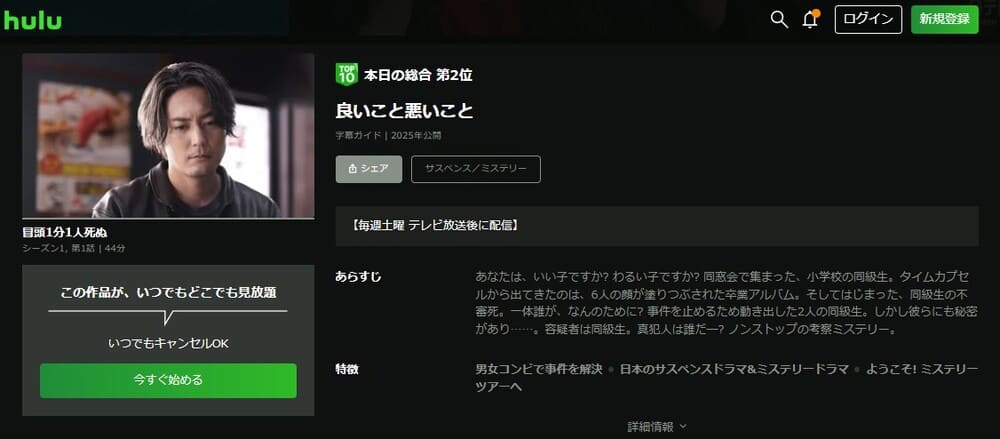The height and width of the screenshot is (439, 1000).
Task: Select the サスペンス／ミステリー genre tag
Action: [476, 169]
